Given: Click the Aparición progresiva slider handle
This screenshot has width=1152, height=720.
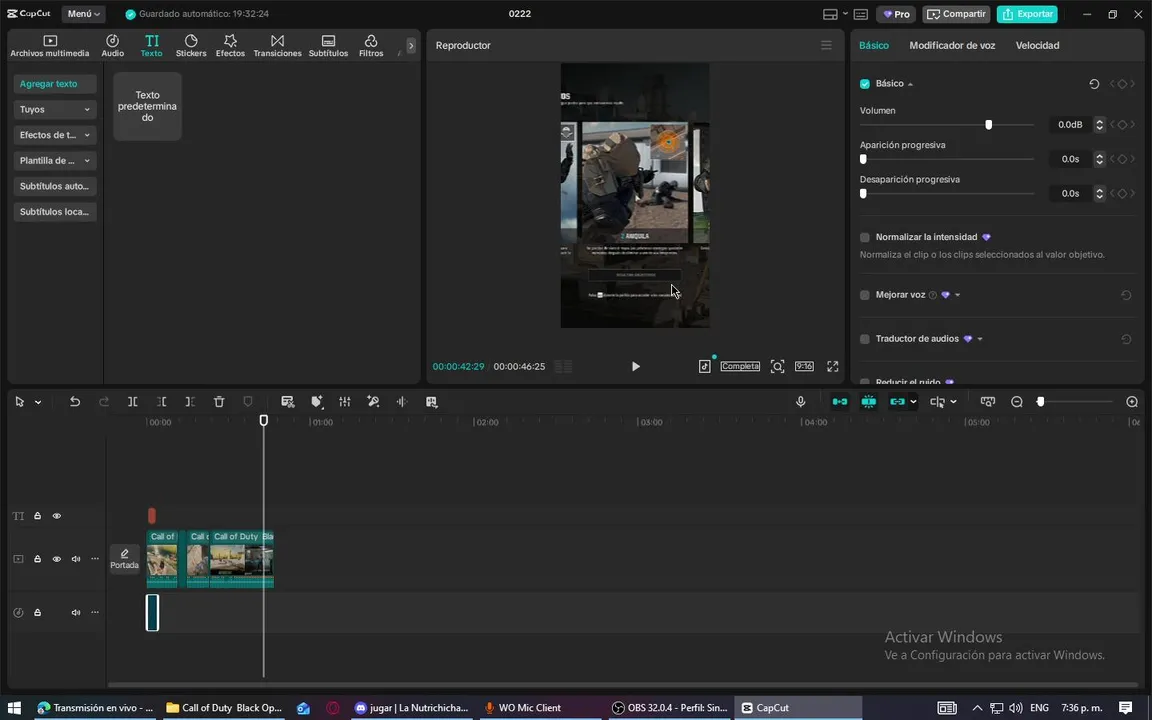Looking at the screenshot, I should click(863, 159).
